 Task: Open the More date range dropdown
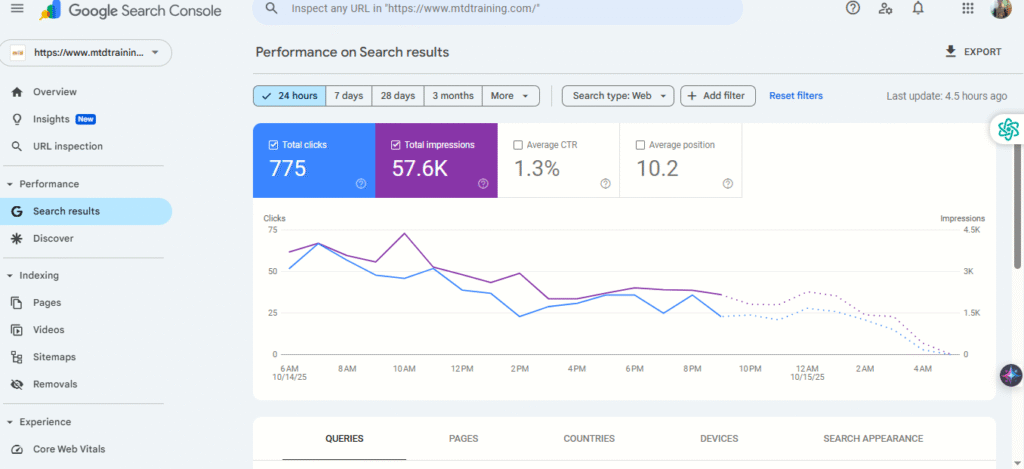pyautogui.click(x=511, y=95)
